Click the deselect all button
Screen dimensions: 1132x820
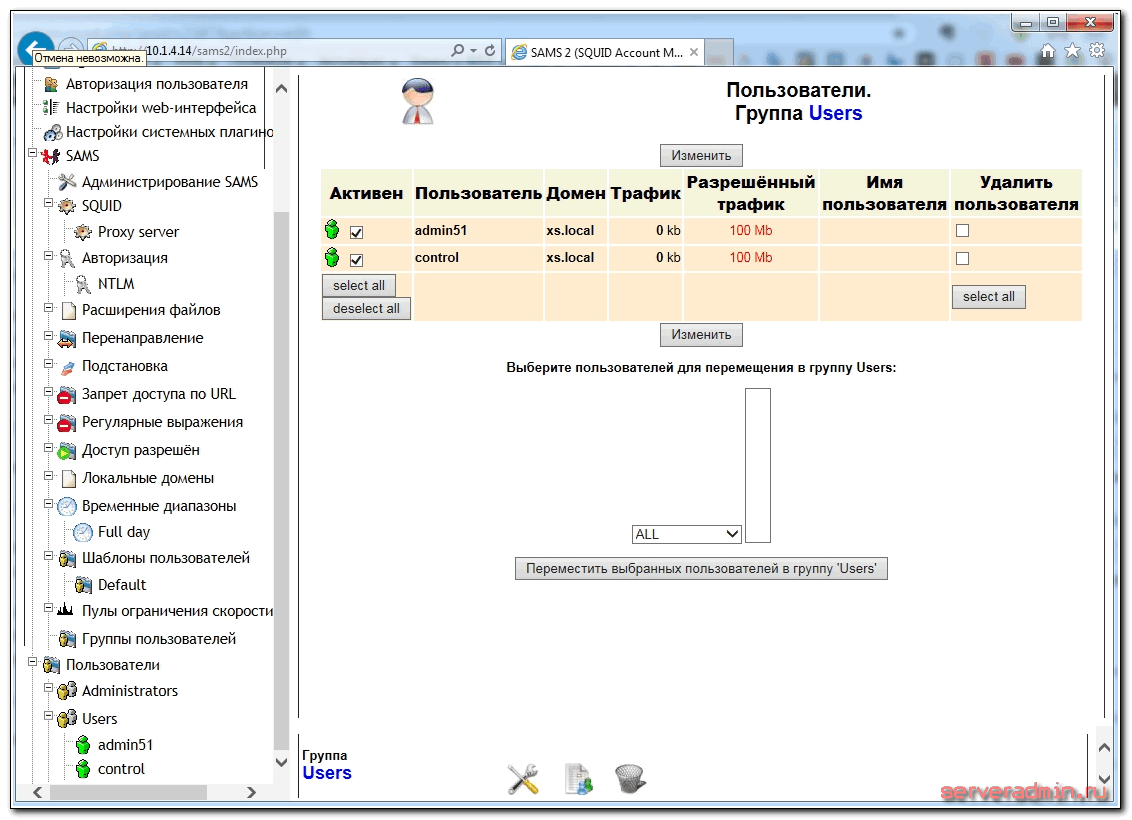pos(366,308)
